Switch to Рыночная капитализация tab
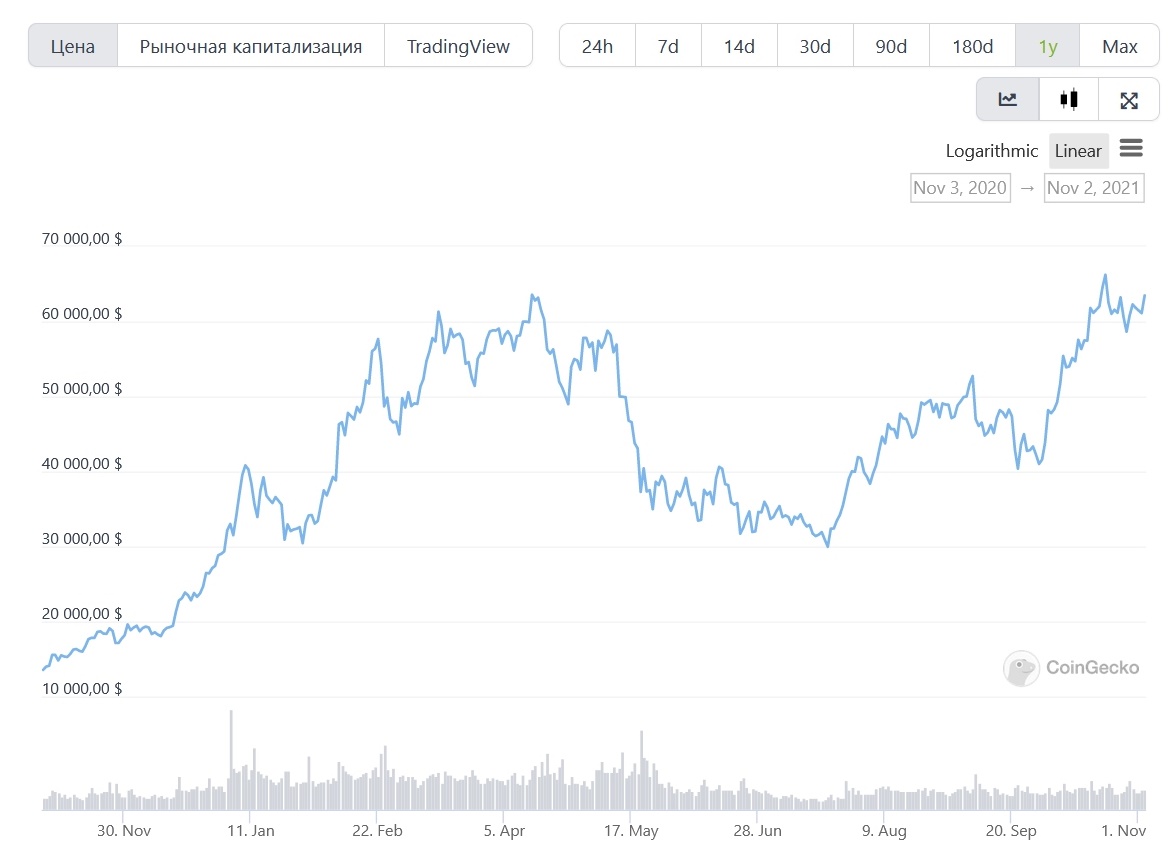The width and height of the screenshot is (1173, 857). point(250,46)
